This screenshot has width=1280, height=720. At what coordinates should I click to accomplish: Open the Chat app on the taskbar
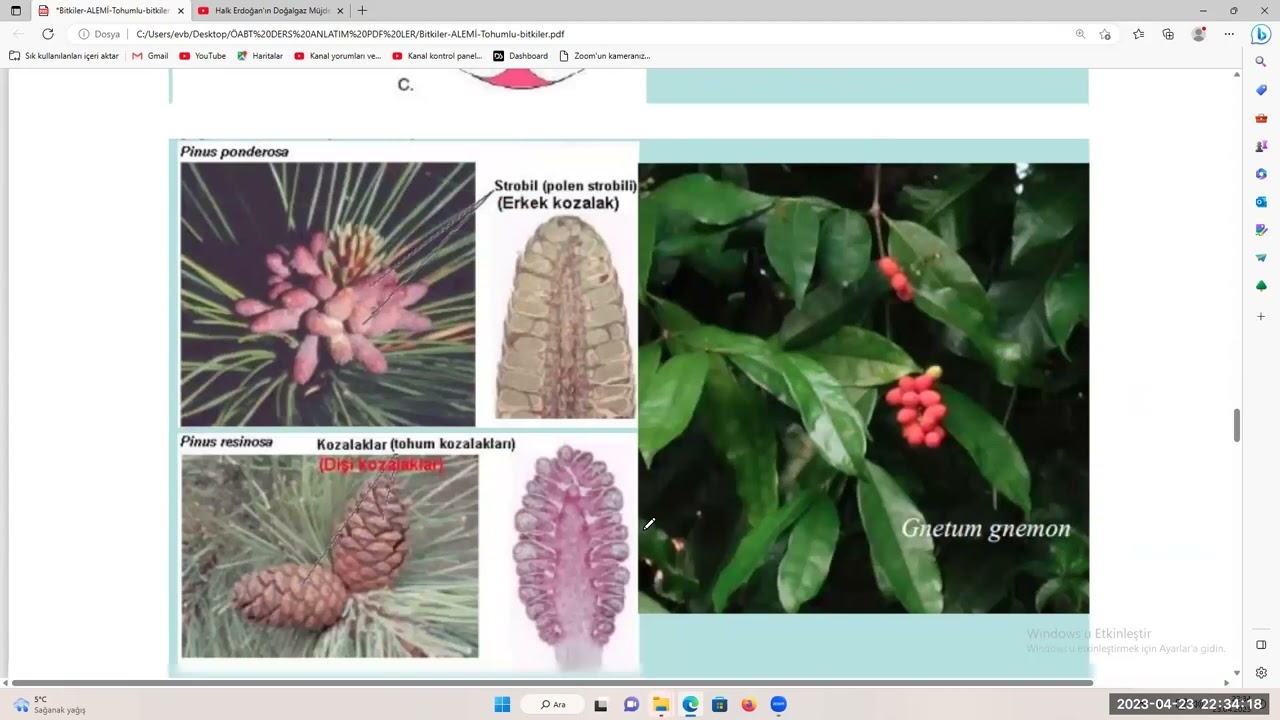[631, 705]
